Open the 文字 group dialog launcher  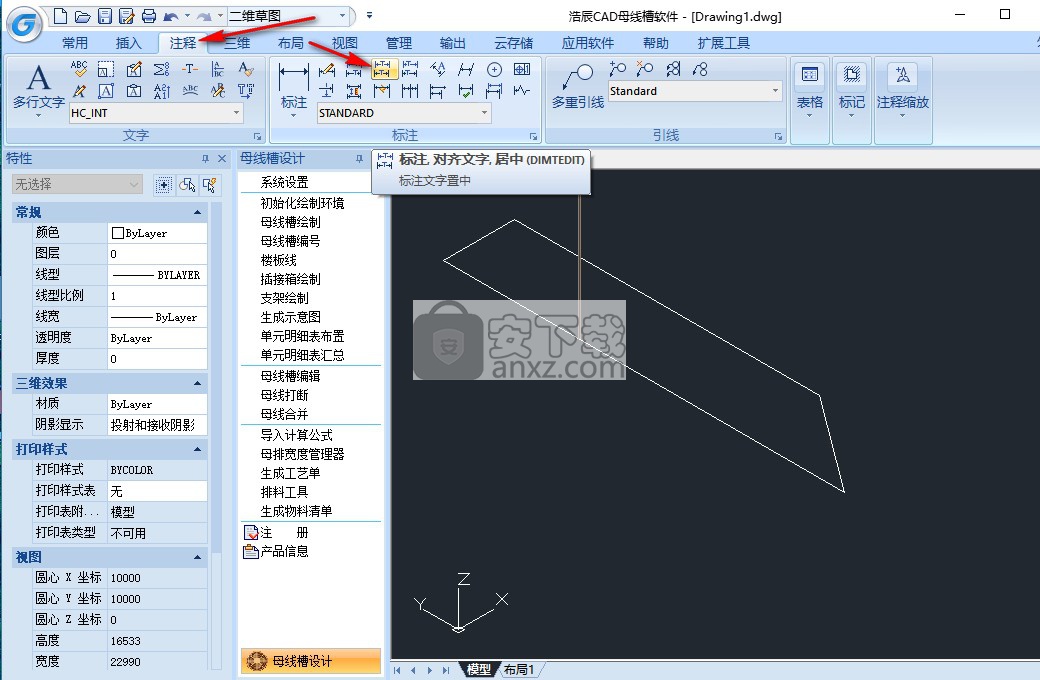(x=257, y=137)
